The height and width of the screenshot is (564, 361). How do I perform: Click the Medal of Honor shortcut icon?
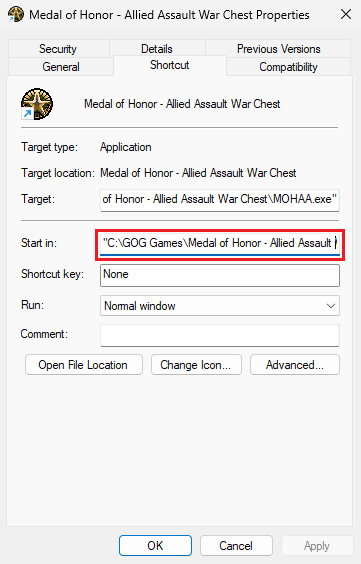[x=37, y=104]
